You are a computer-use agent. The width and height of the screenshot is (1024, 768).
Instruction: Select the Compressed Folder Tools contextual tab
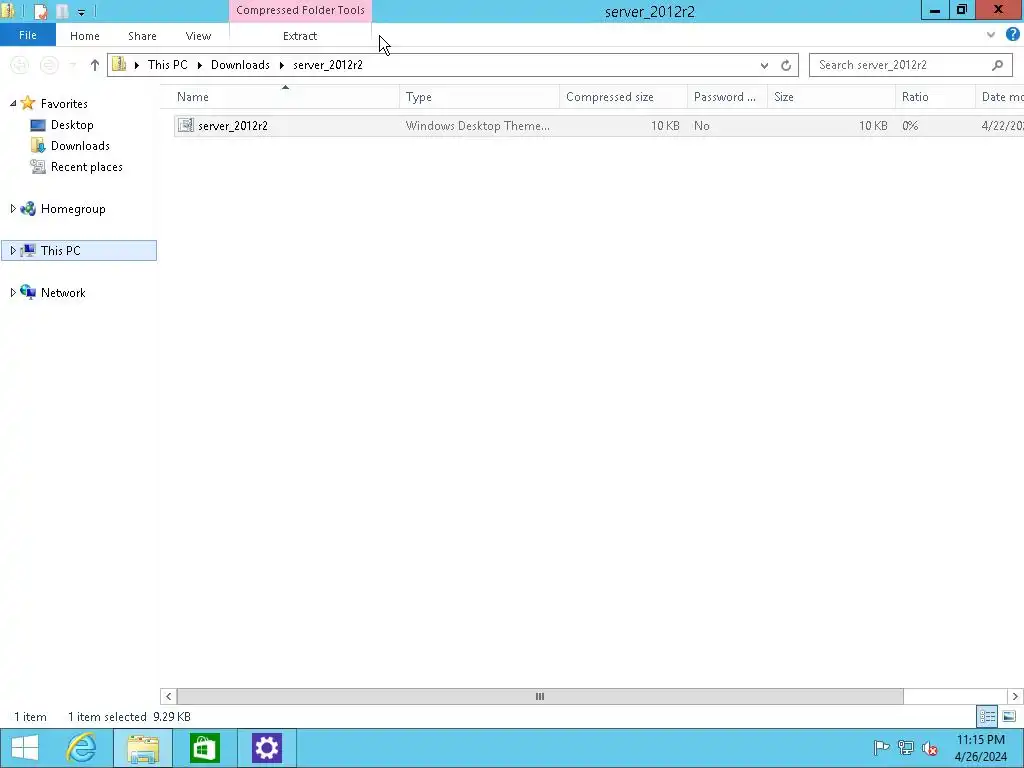pyautogui.click(x=300, y=10)
